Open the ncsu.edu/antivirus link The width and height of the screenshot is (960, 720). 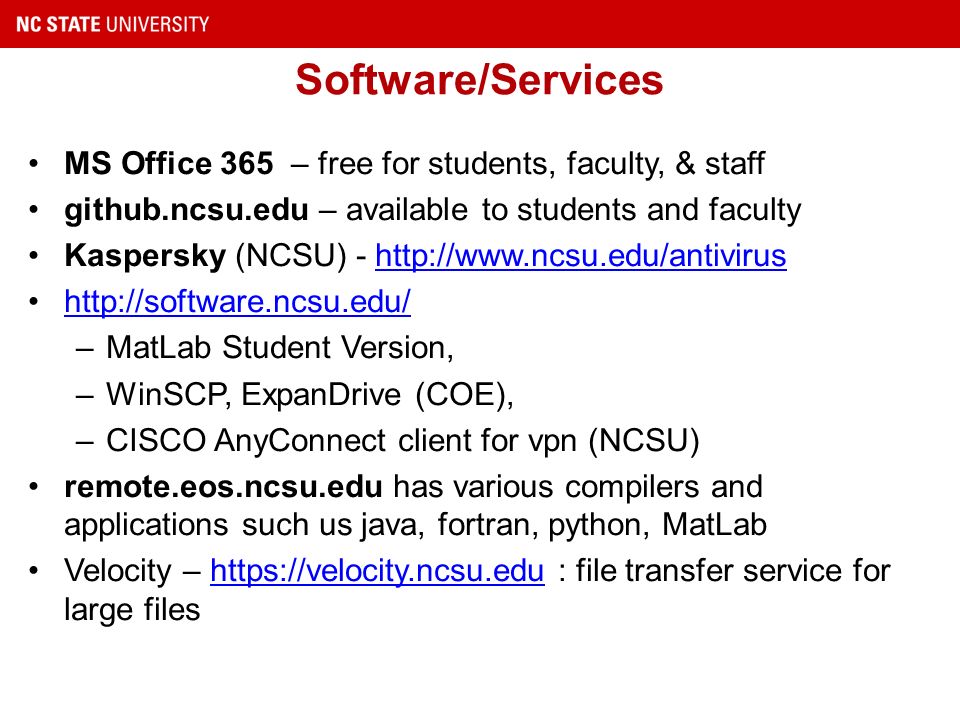[x=580, y=255]
